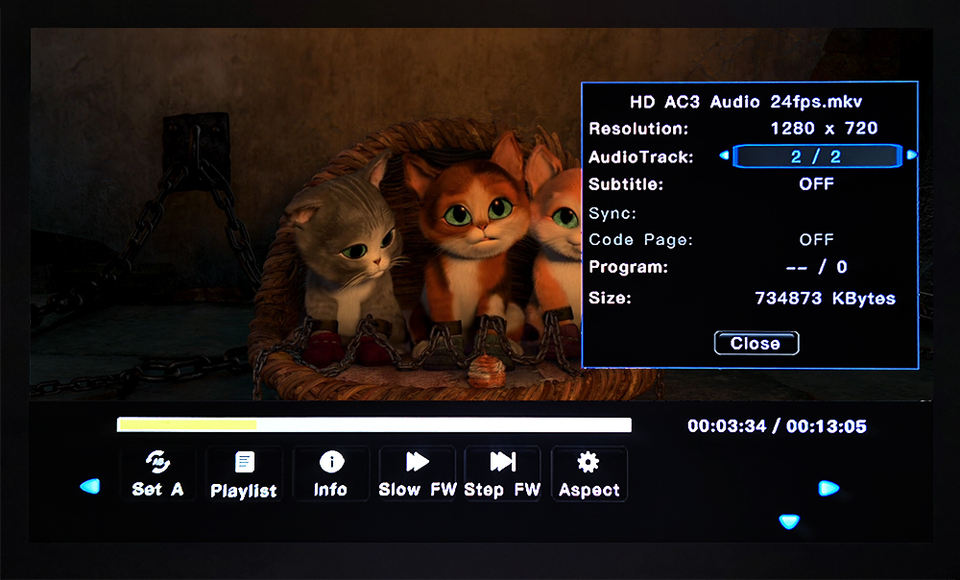Viewport: 960px width, 580px height.
Task: Select the Subtitle OFF value
Action: [816, 184]
